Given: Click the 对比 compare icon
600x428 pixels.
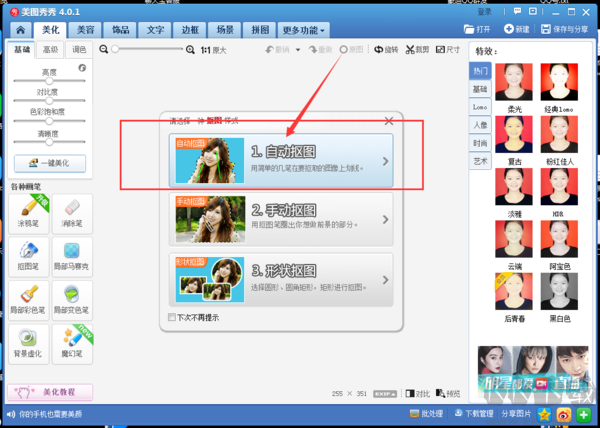Looking at the screenshot, I should tap(410, 393).
